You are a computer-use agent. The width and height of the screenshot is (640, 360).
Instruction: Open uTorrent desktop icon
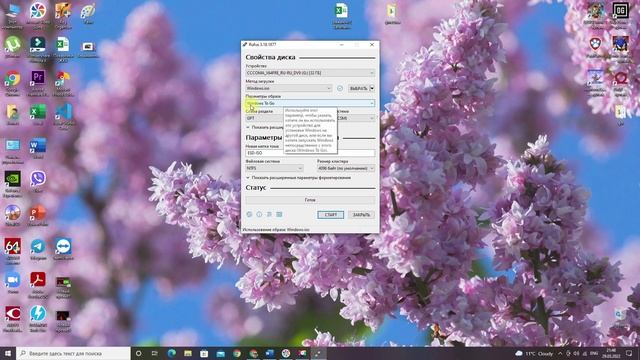13,44
